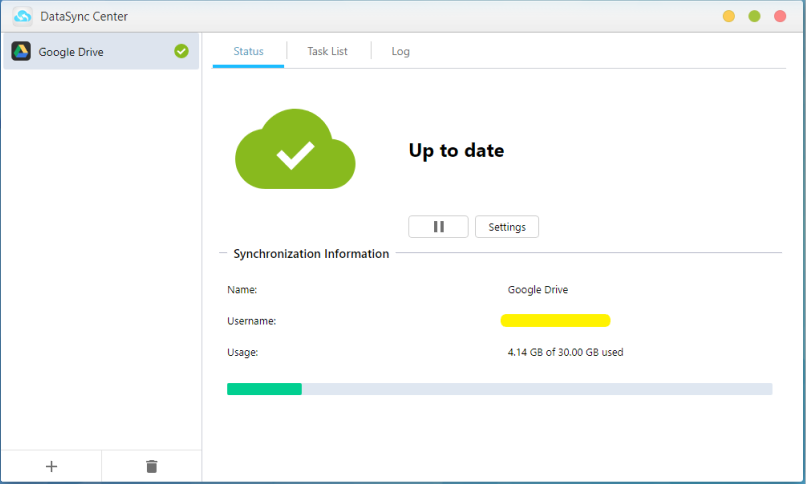Viewport: 806px width, 484px height.
Task: Select the Google Drive connection in sidebar
Action: (101, 51)
